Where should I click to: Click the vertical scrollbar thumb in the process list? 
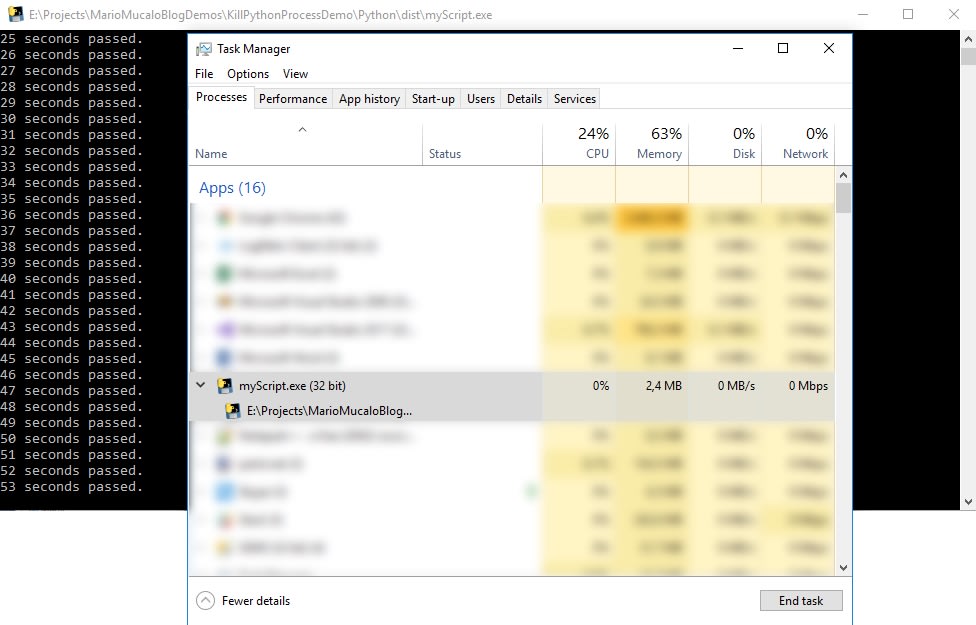tap(843, 198)
